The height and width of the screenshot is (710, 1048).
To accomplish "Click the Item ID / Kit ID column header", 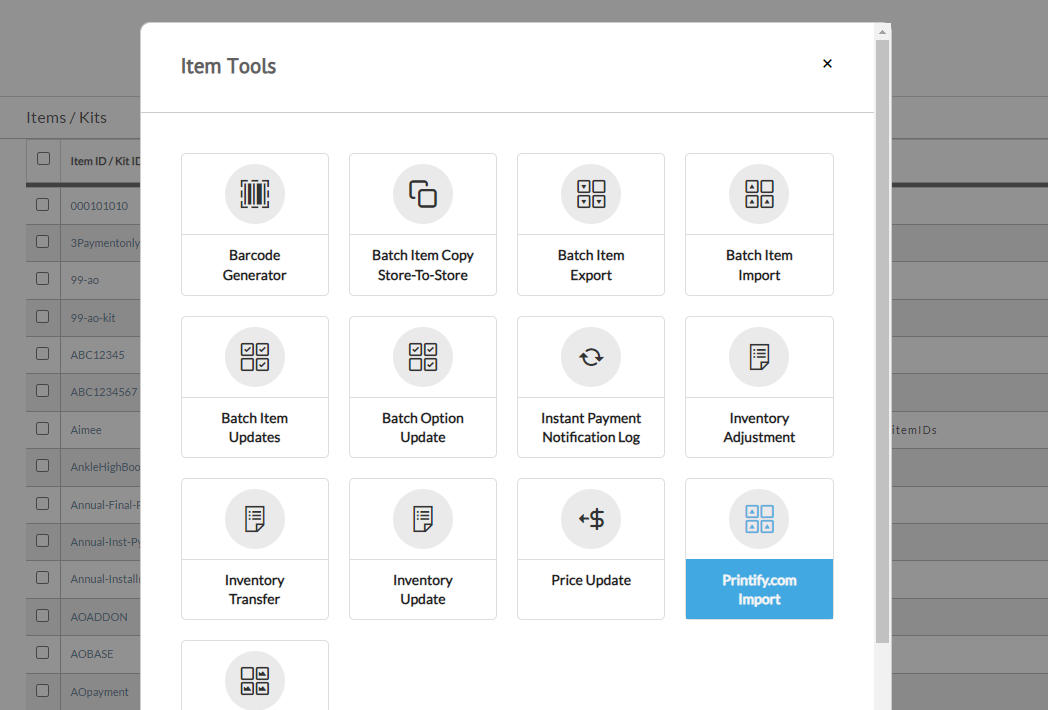I will click(106, 161).
